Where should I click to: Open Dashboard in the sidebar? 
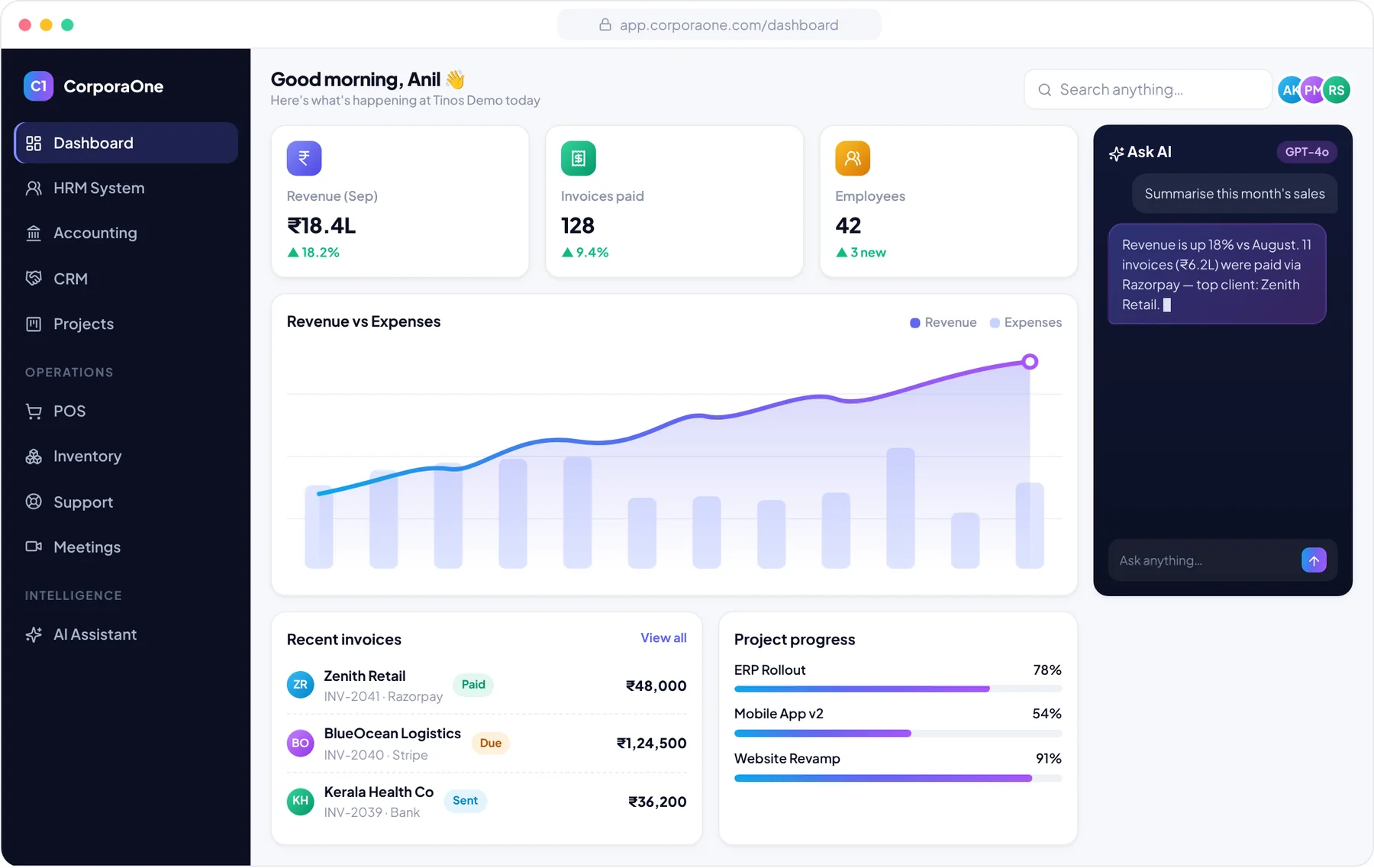click(126, 143)
